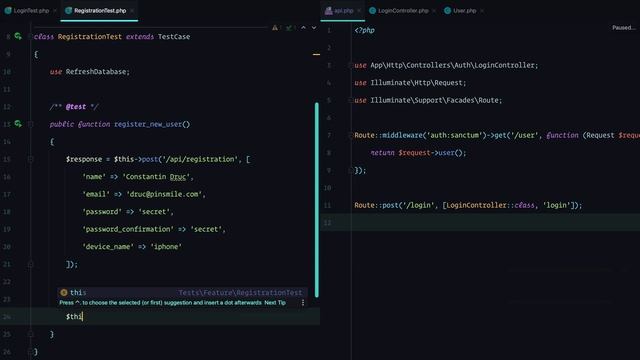Close the LoginTest.php tab

pyautogui.click(x=55, y=11)
